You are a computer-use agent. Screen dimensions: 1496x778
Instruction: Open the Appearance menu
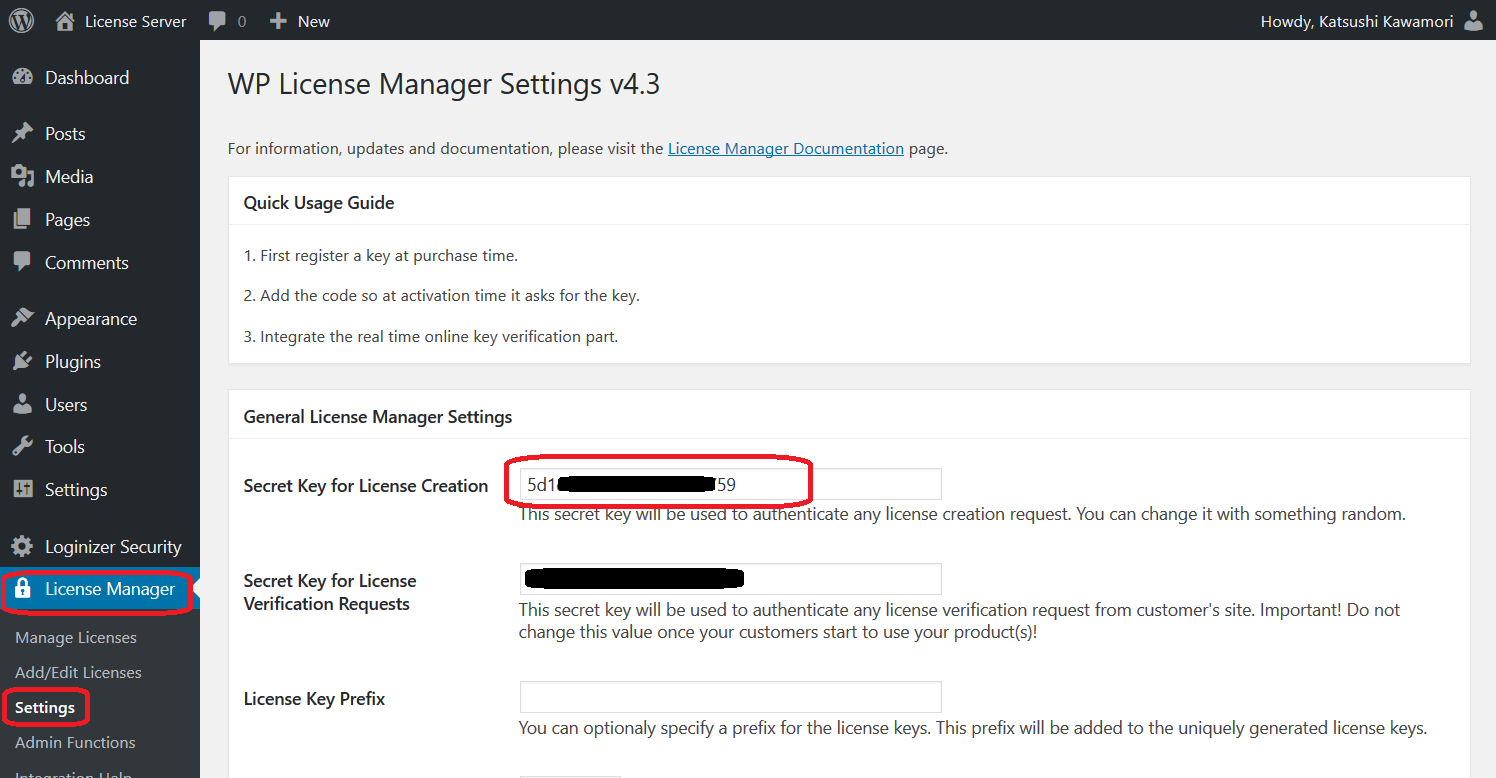click(90, 319)
